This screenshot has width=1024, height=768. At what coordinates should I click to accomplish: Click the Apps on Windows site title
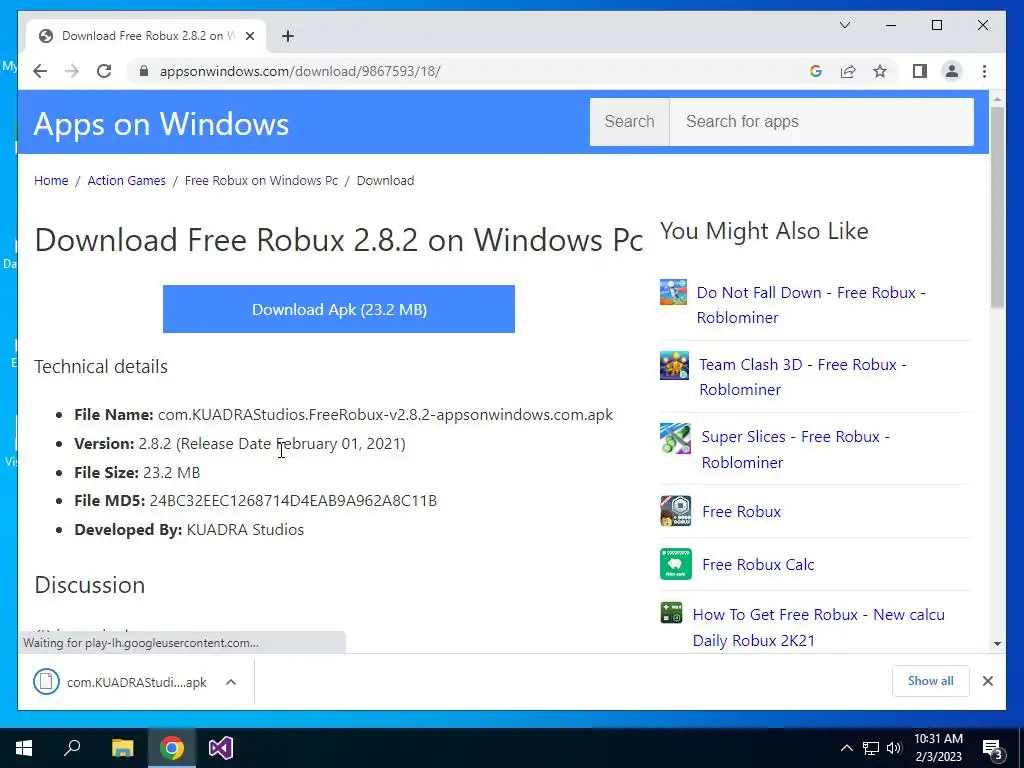161,124
